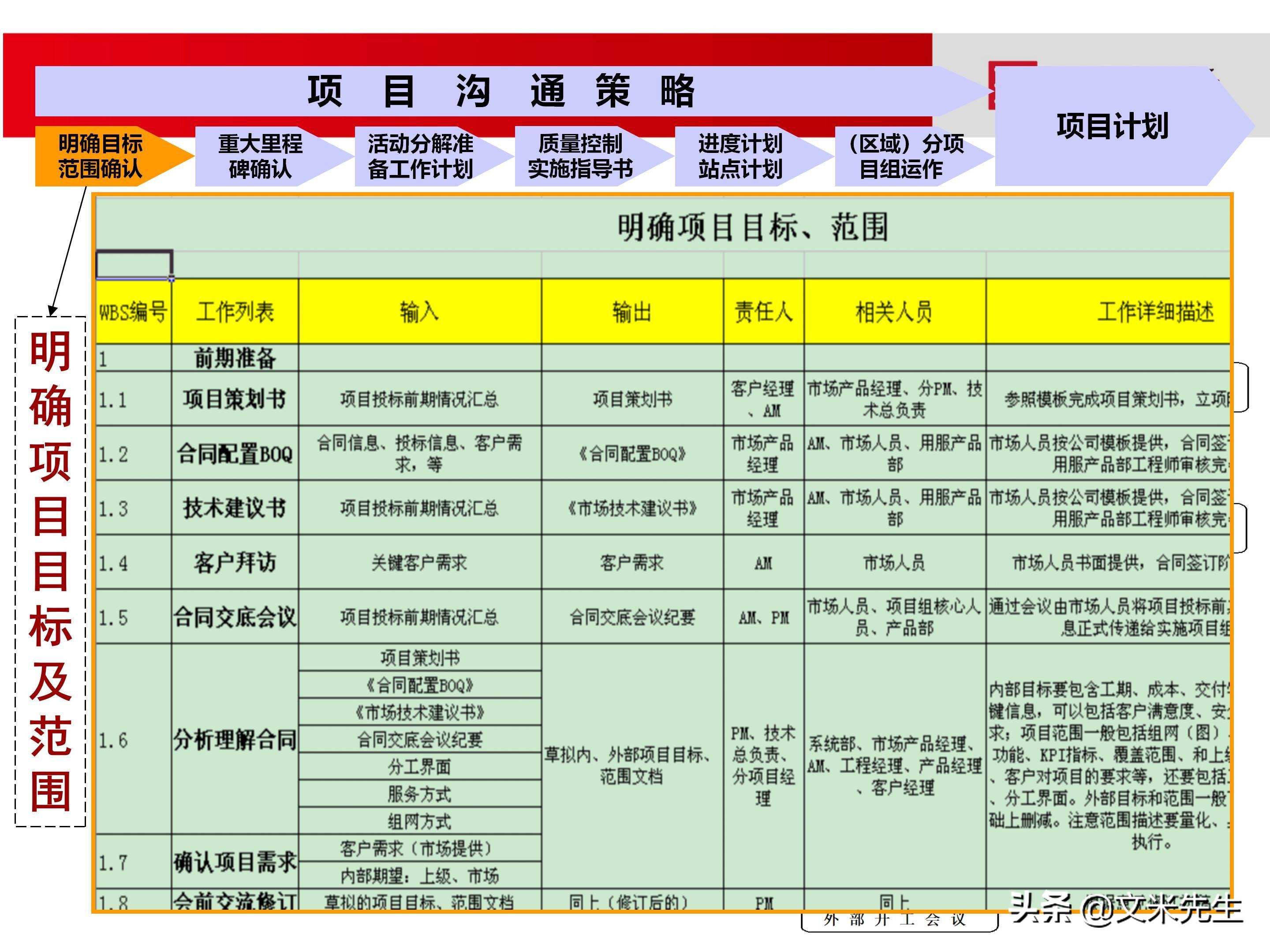Image resolution: width=1270 pixels, height=952 pixels.
Task: Click the 《合同配置BOQ》 output cell in row 1.2
Action: pos(632,453)
